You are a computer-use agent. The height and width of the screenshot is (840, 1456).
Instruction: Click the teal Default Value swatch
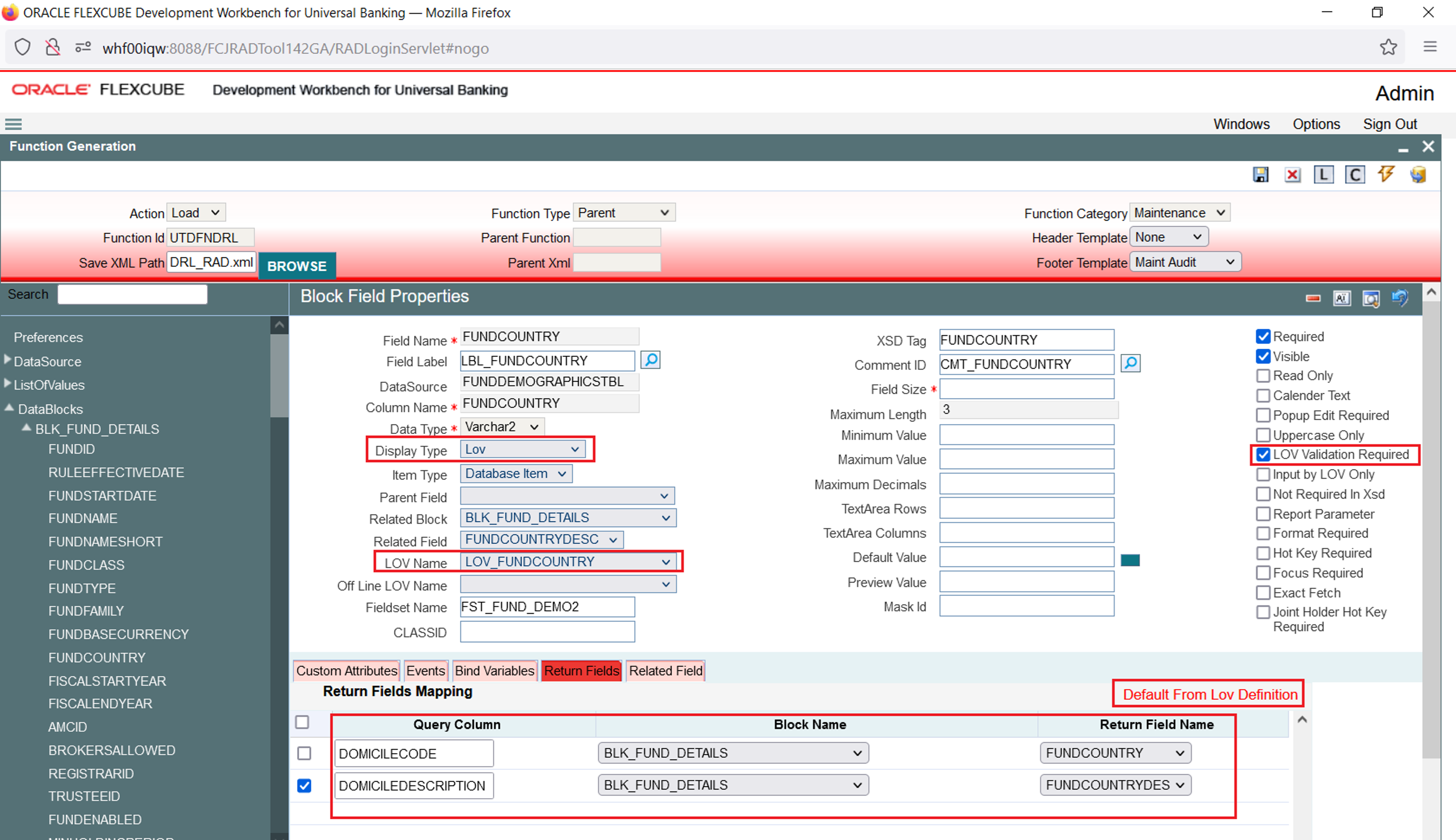click(x=1129, y=560)
